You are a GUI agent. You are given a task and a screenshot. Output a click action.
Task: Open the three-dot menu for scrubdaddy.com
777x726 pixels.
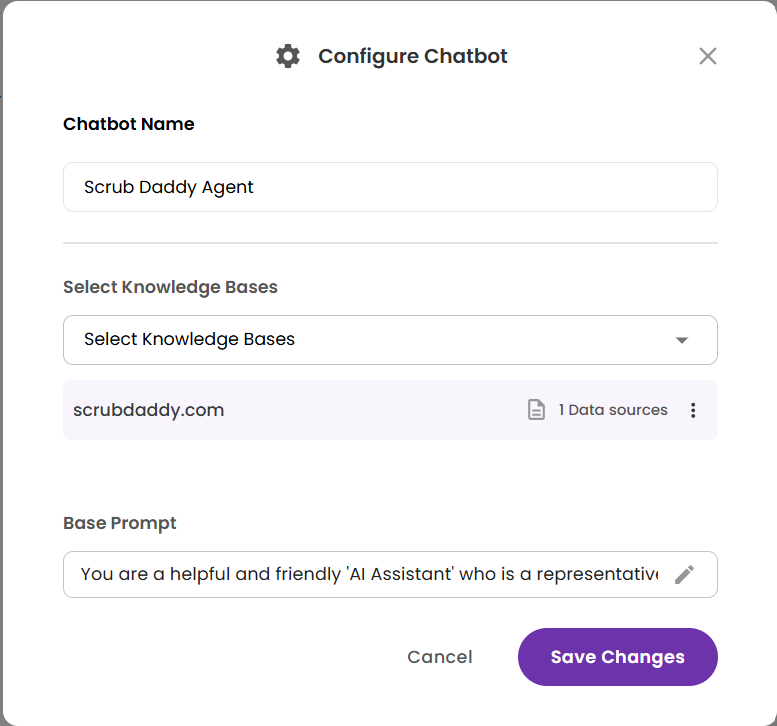tap(693, 410)
